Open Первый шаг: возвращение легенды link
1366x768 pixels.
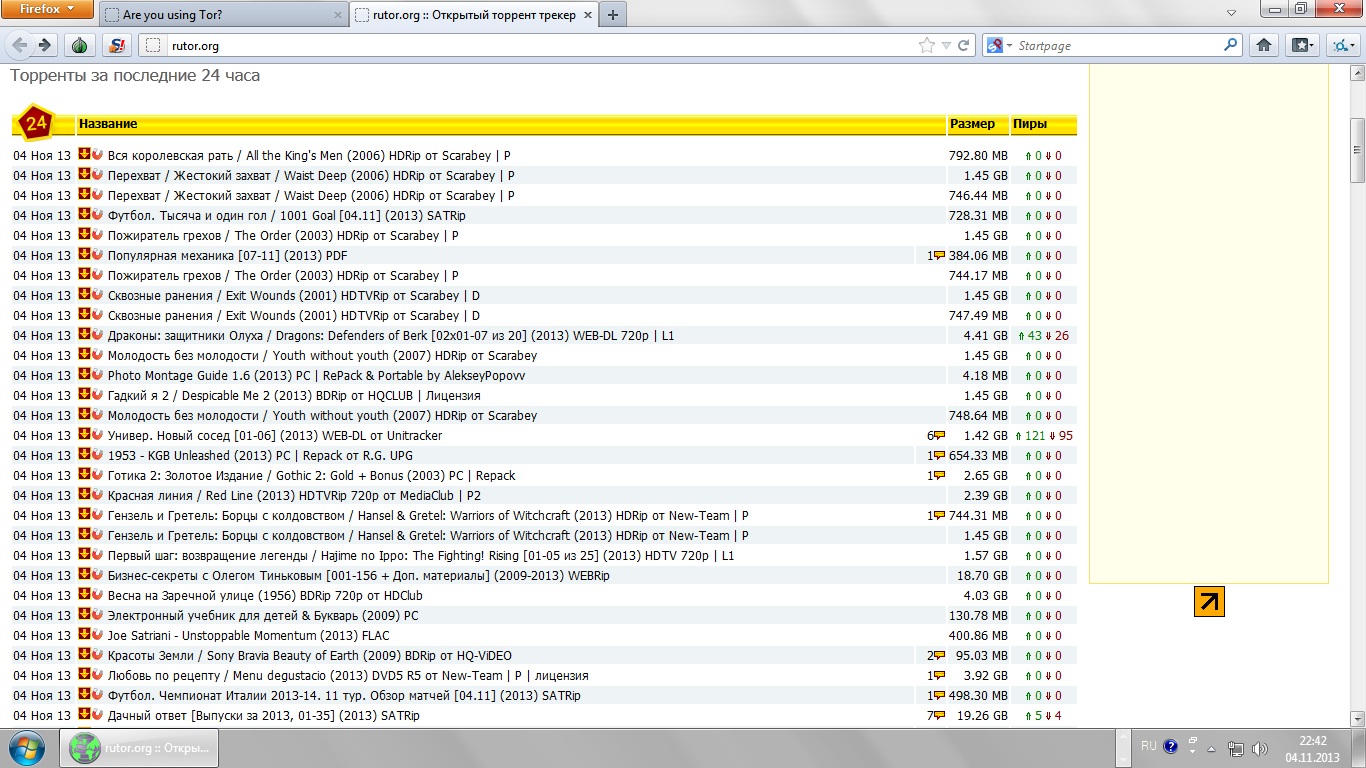pos(421,555)
